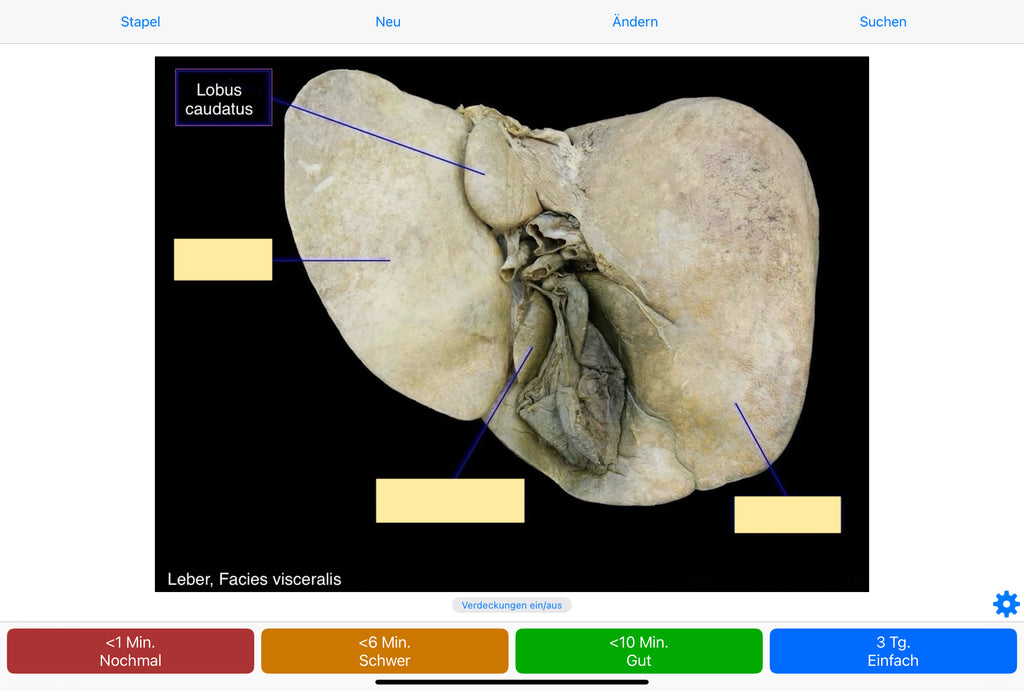Click the Lobus caudatus label box

click(x=222, y=97)
